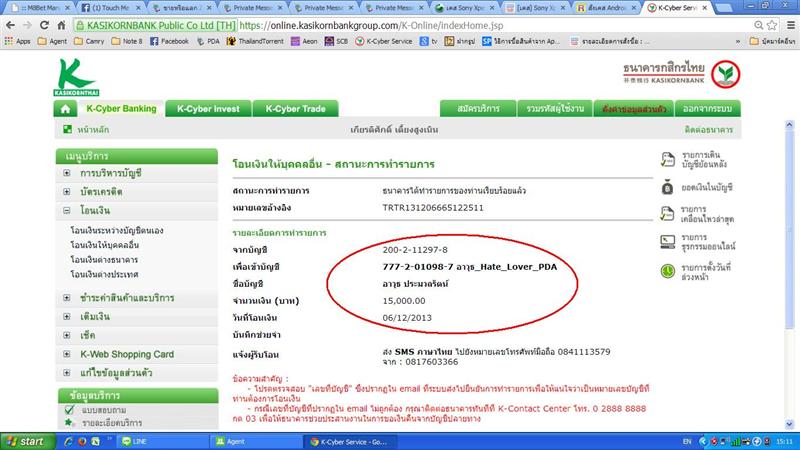The image size is (800, 450).
Task: Open the Apps bookmarks shortcut
Action: (17, 41)
